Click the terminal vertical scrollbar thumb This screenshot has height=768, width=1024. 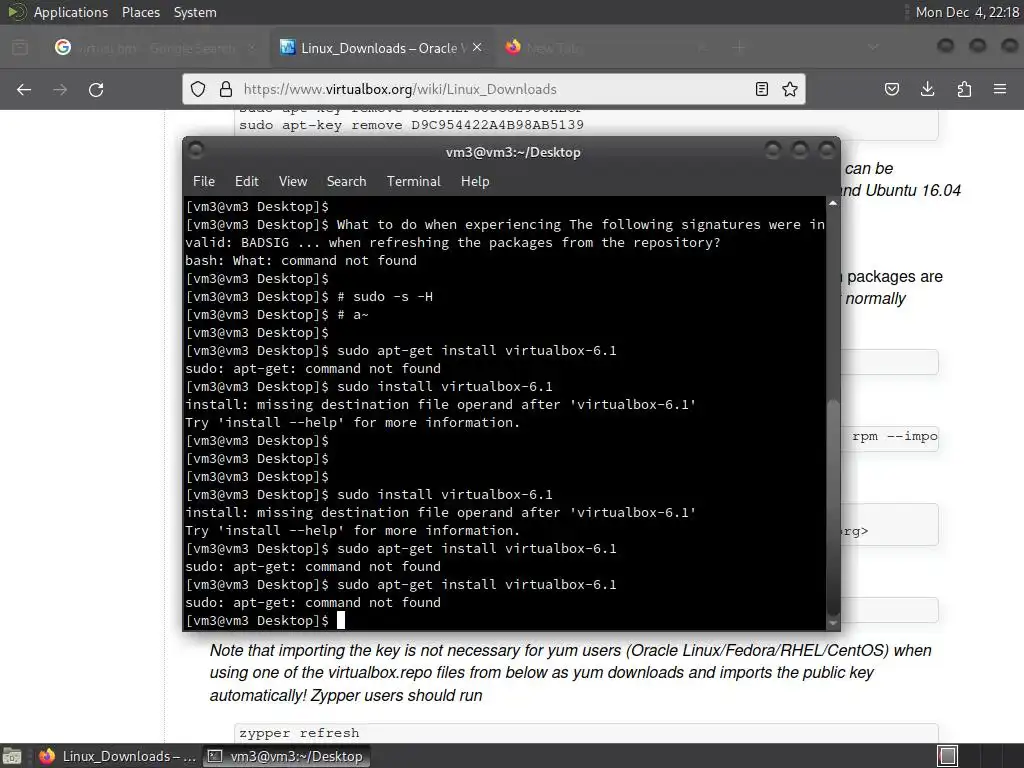pyautogui.click(x=833, y=507)
